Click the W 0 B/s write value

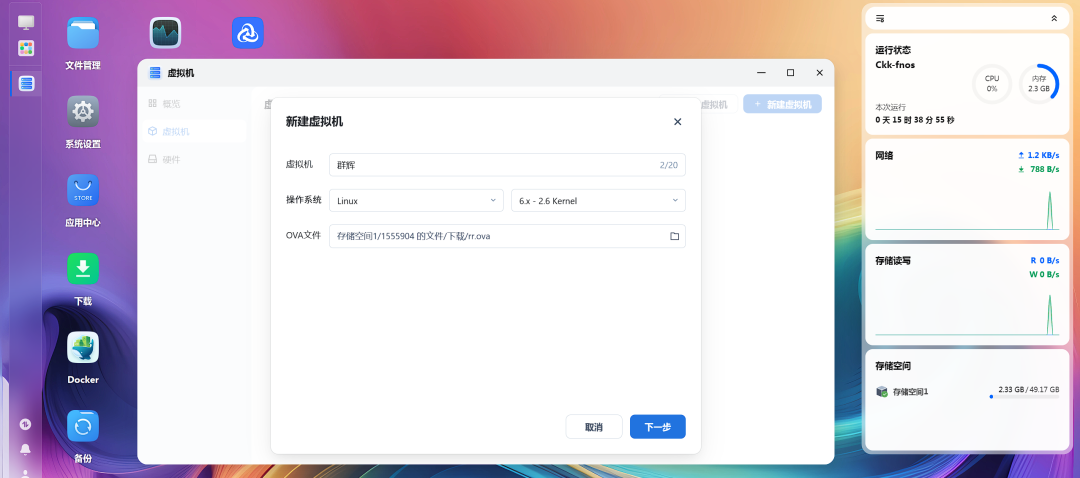[1044, 274]
